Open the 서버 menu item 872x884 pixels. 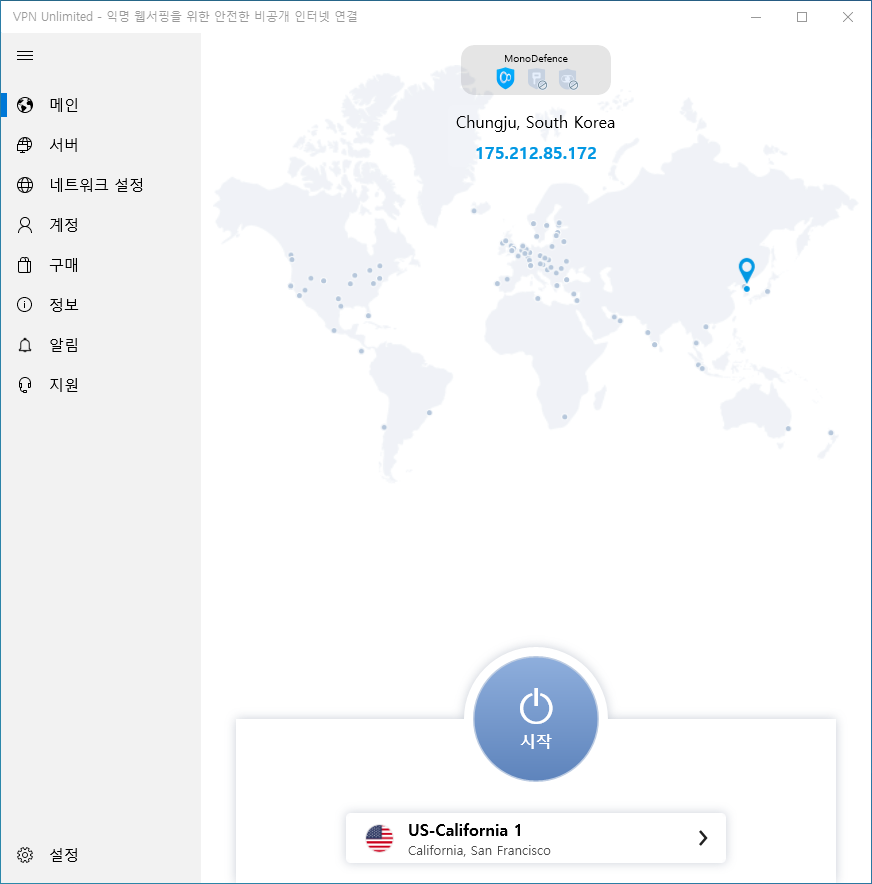101,145
